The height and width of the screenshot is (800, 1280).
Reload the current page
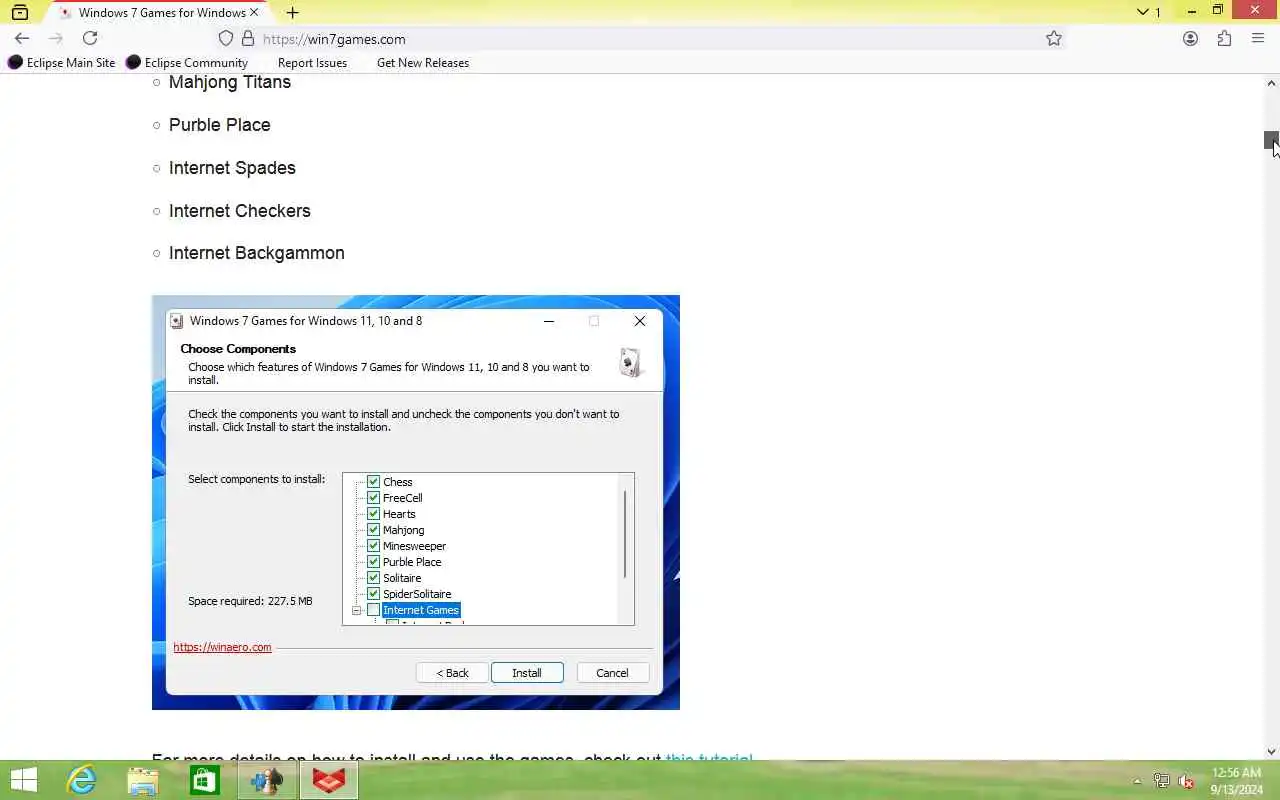pos(90,38)
